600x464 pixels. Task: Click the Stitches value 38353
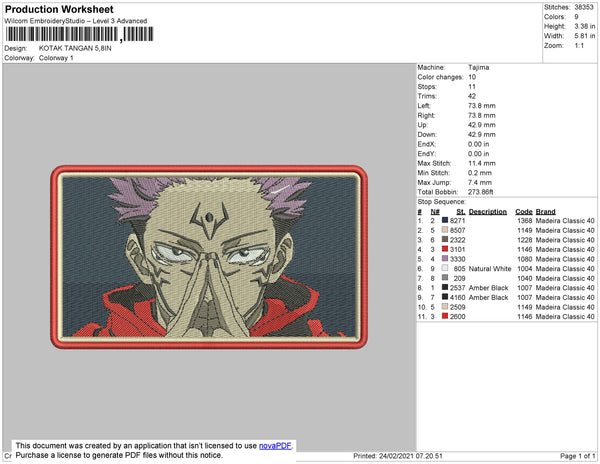[x=584, y=7]
